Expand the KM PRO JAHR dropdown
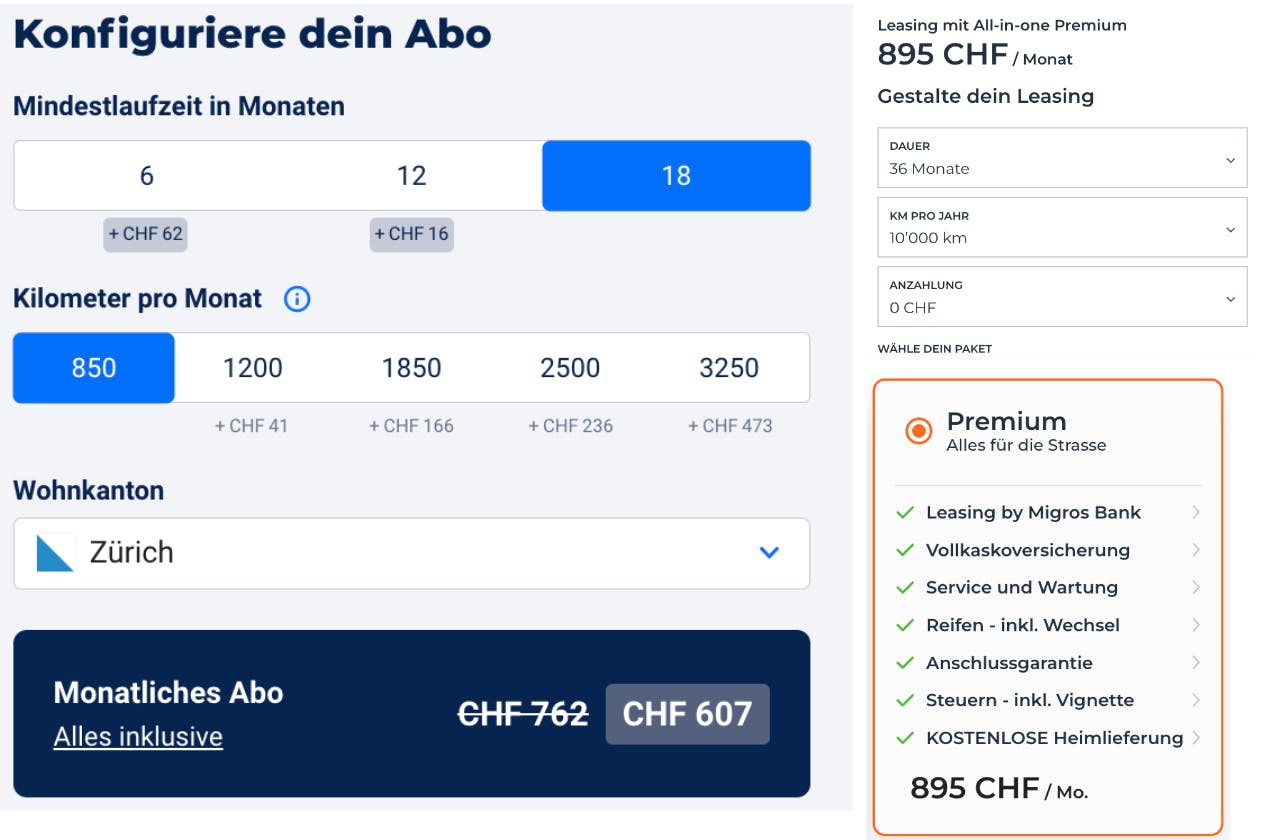The width and height of the screenshot is (1264, 840). click(1062, 227)
